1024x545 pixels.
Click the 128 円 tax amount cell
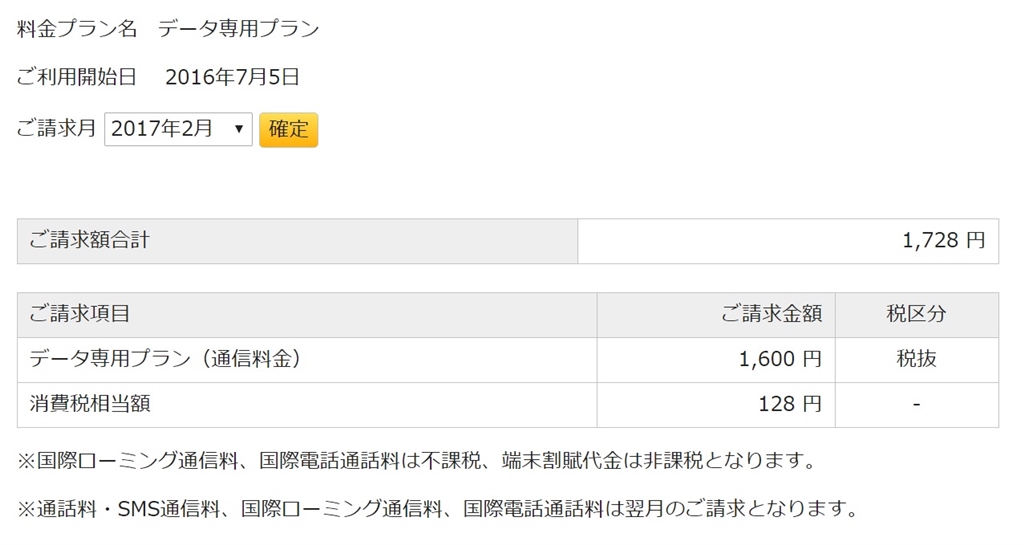789,404
